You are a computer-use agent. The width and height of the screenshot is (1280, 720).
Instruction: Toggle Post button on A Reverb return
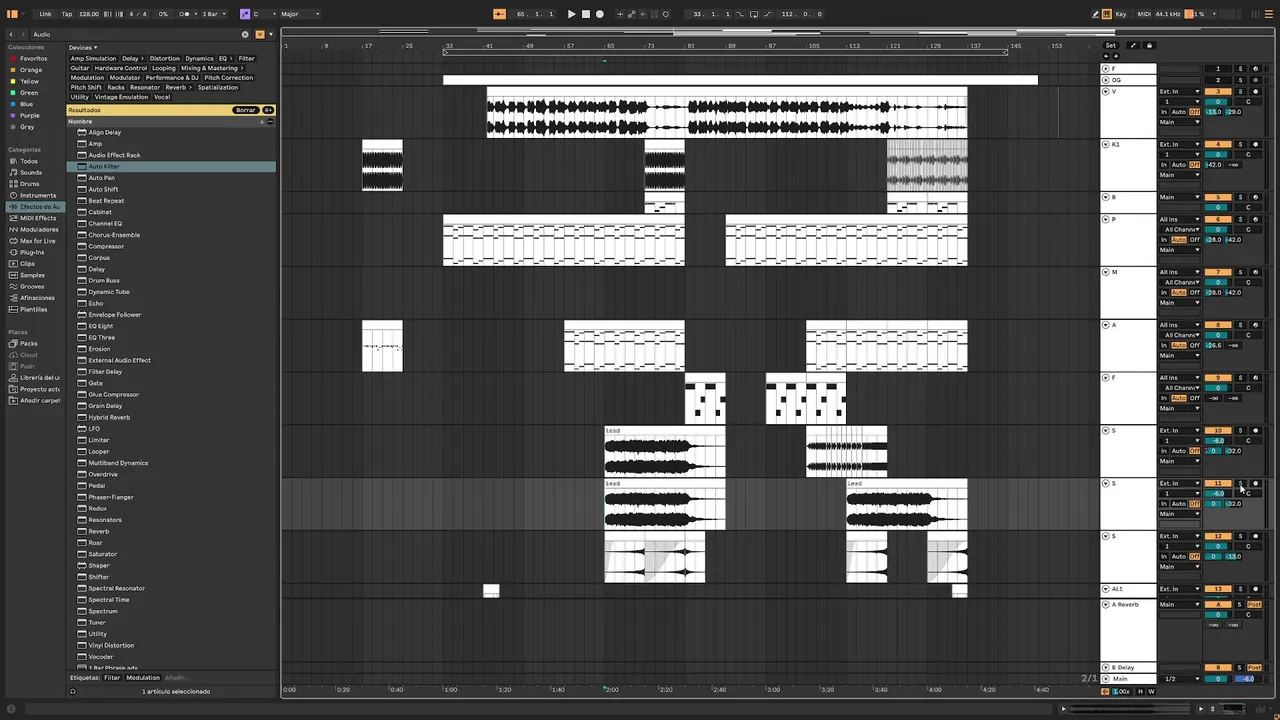[x=1254, y=604]
